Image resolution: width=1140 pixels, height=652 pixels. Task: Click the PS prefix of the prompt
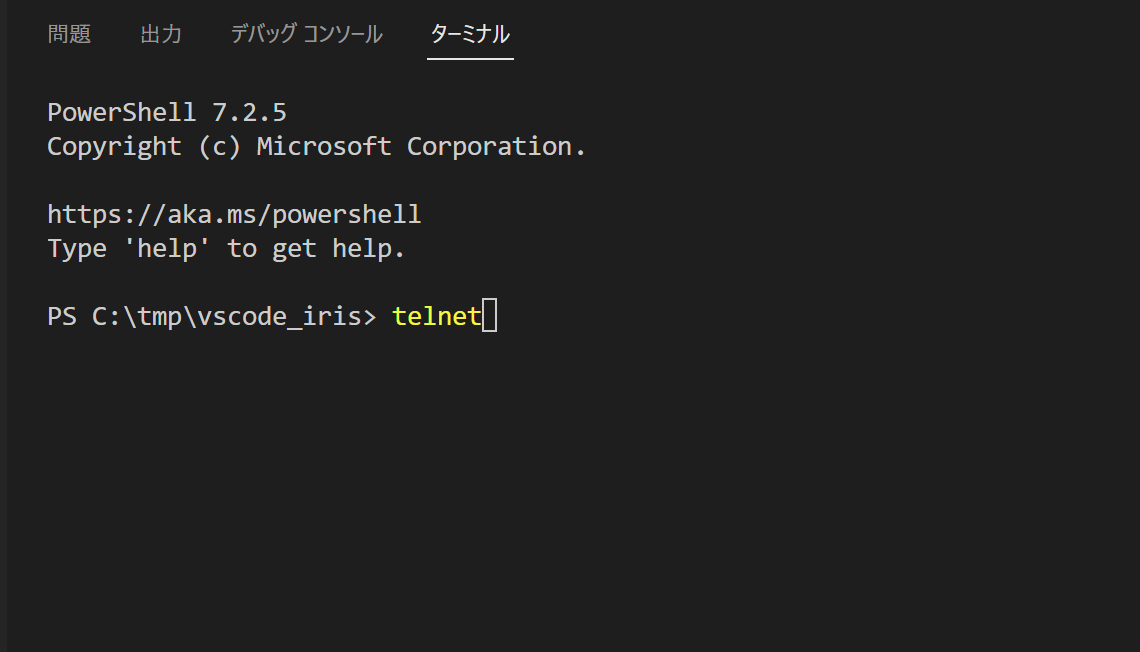coord(62,317)
